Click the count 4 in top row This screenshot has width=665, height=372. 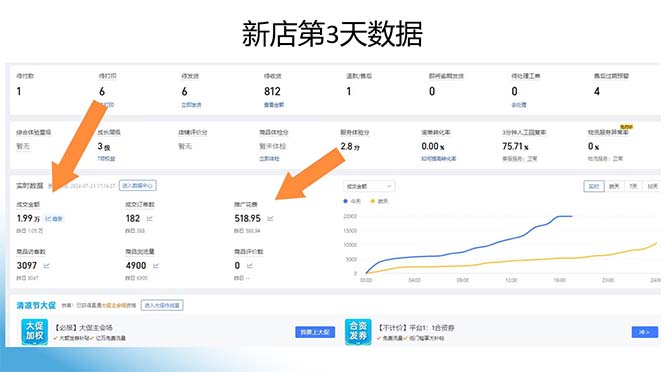tap(597, 91)
